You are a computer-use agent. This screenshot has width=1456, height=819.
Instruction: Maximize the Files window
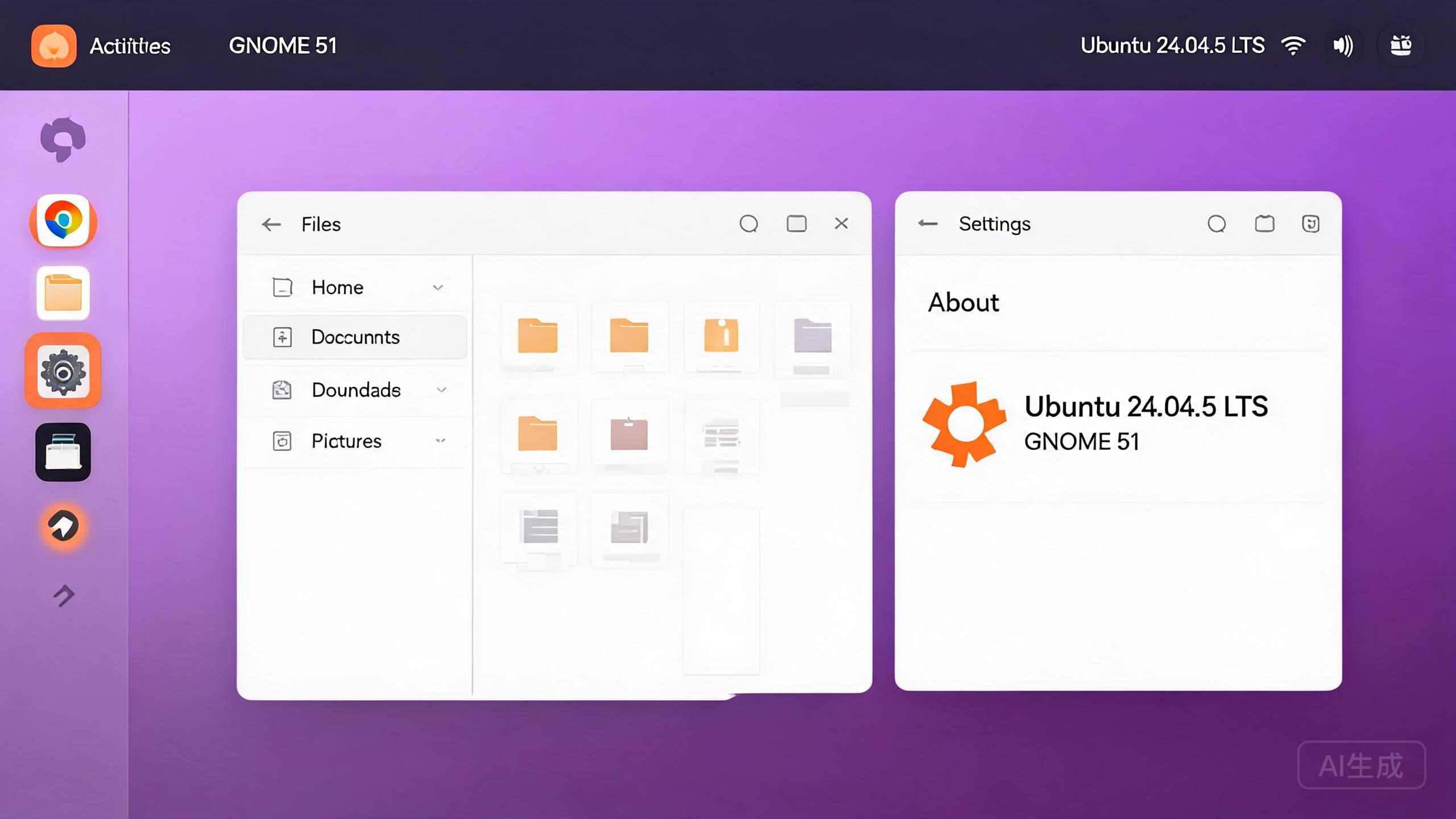point(796,224)
